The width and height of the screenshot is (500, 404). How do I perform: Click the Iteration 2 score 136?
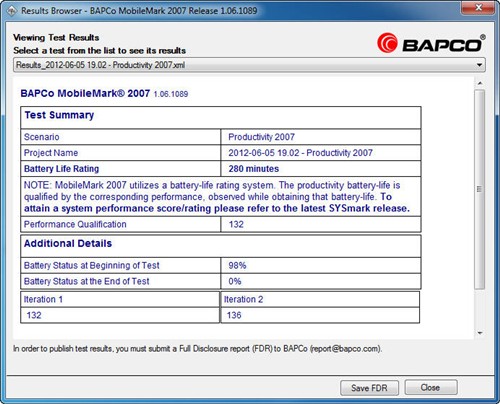click(234, 315)
